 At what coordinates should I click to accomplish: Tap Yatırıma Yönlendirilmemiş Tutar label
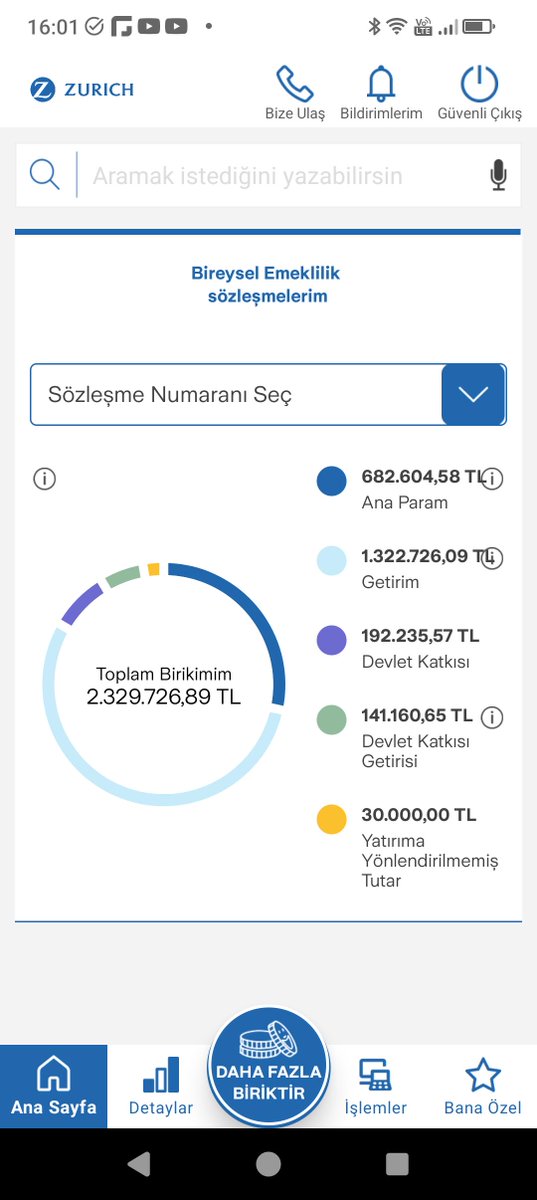coord(429,861)
